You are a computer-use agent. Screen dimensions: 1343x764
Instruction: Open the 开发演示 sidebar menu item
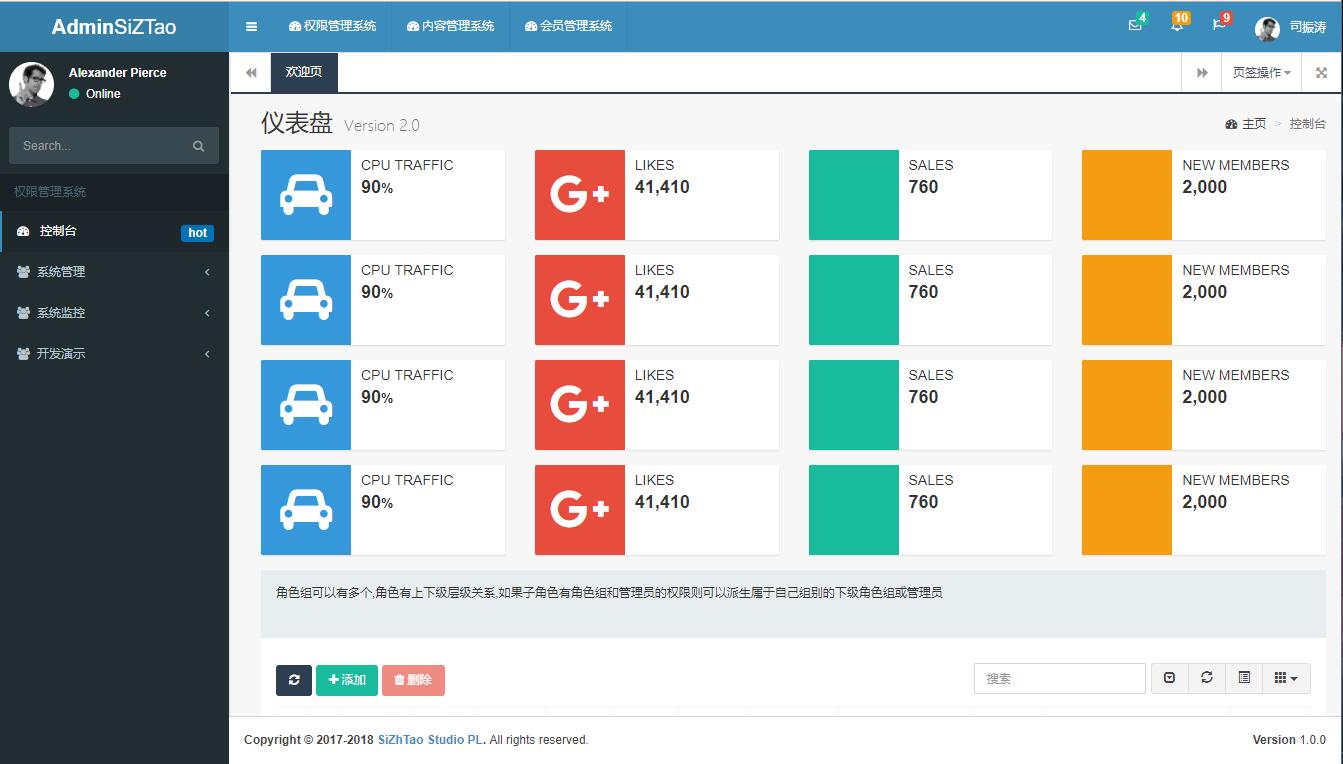114,354
